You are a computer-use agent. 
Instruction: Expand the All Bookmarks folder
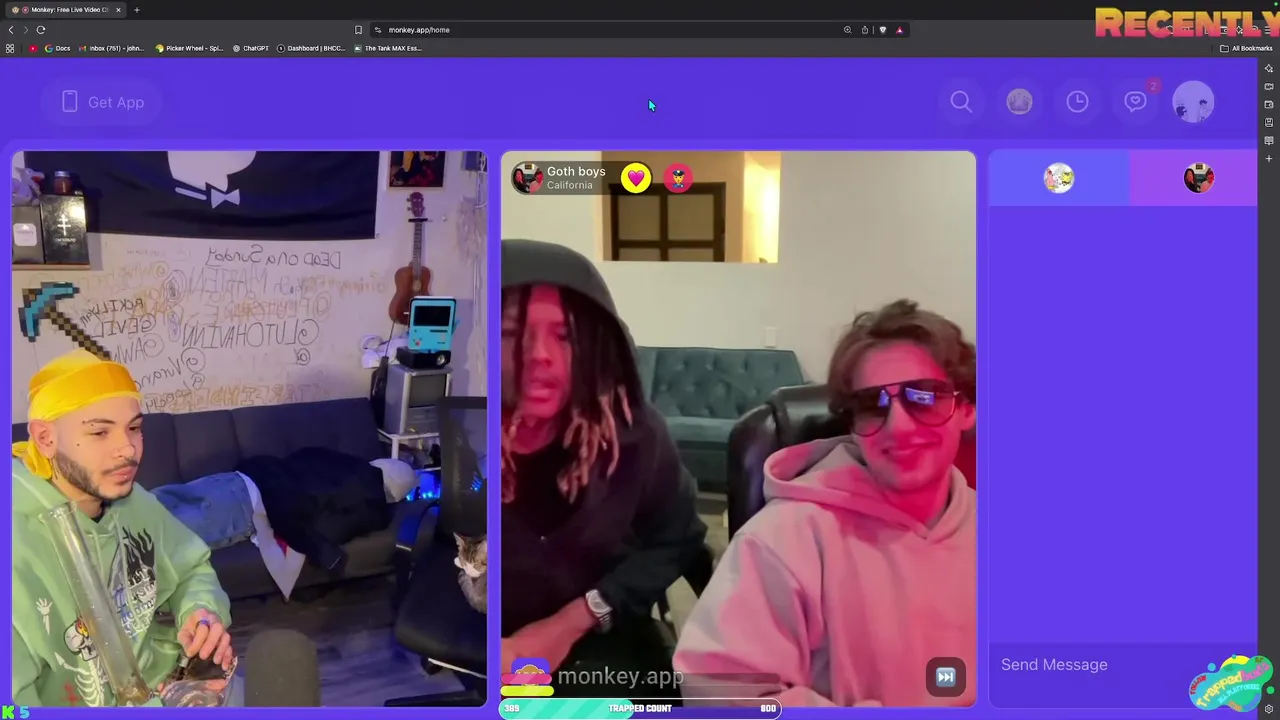(x=1246, y=48)
